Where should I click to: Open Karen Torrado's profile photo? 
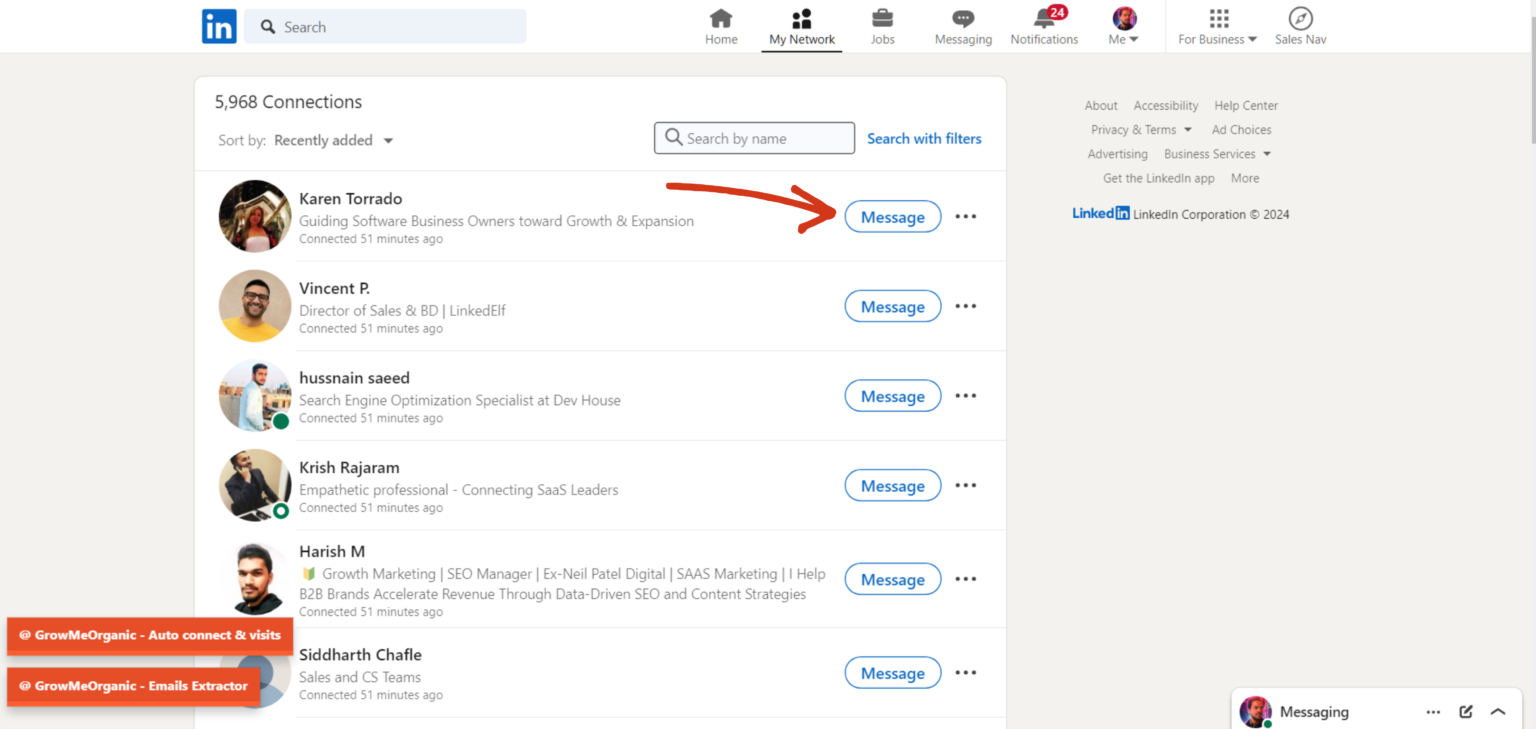[255, 216]
